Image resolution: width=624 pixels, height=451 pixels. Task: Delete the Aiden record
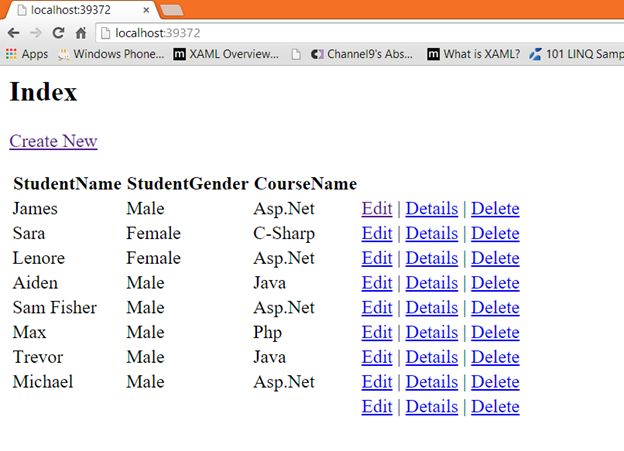click(495, 283)
